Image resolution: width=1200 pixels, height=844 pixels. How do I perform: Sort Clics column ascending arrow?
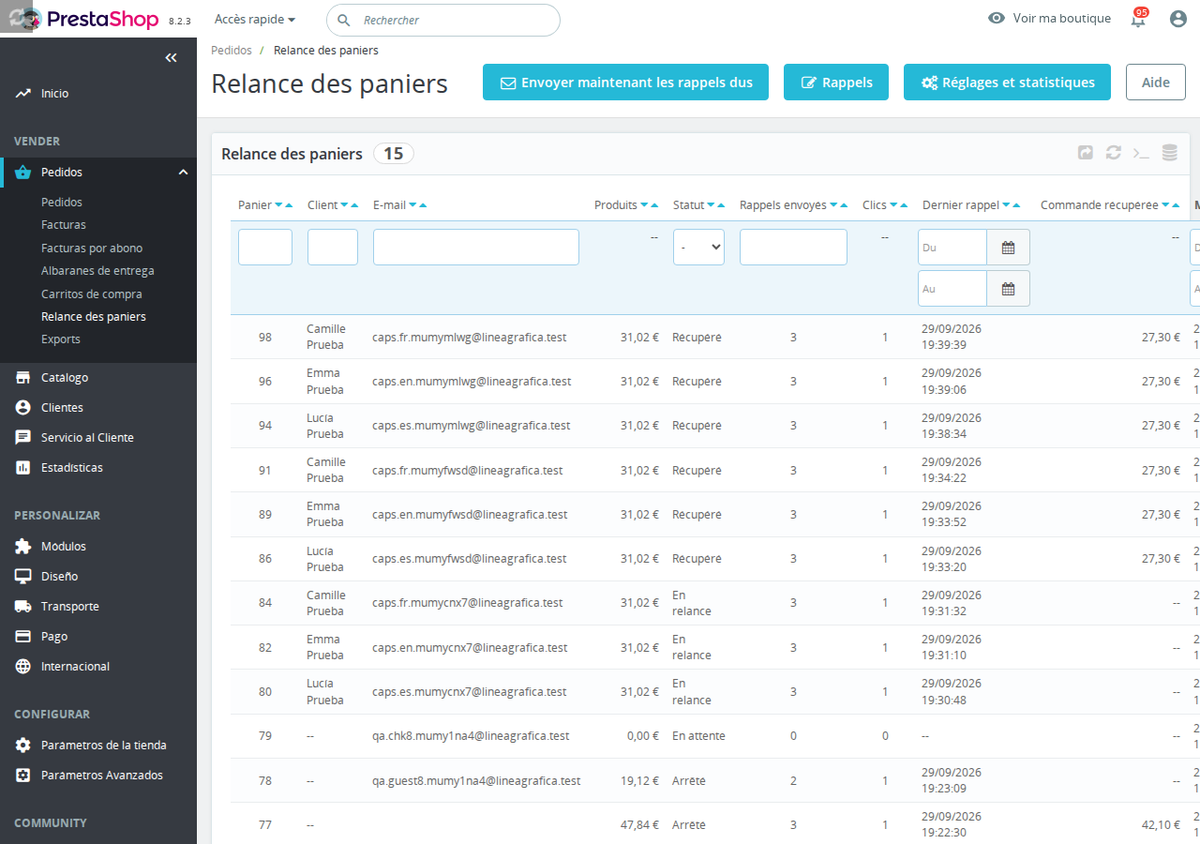(904, 206)
